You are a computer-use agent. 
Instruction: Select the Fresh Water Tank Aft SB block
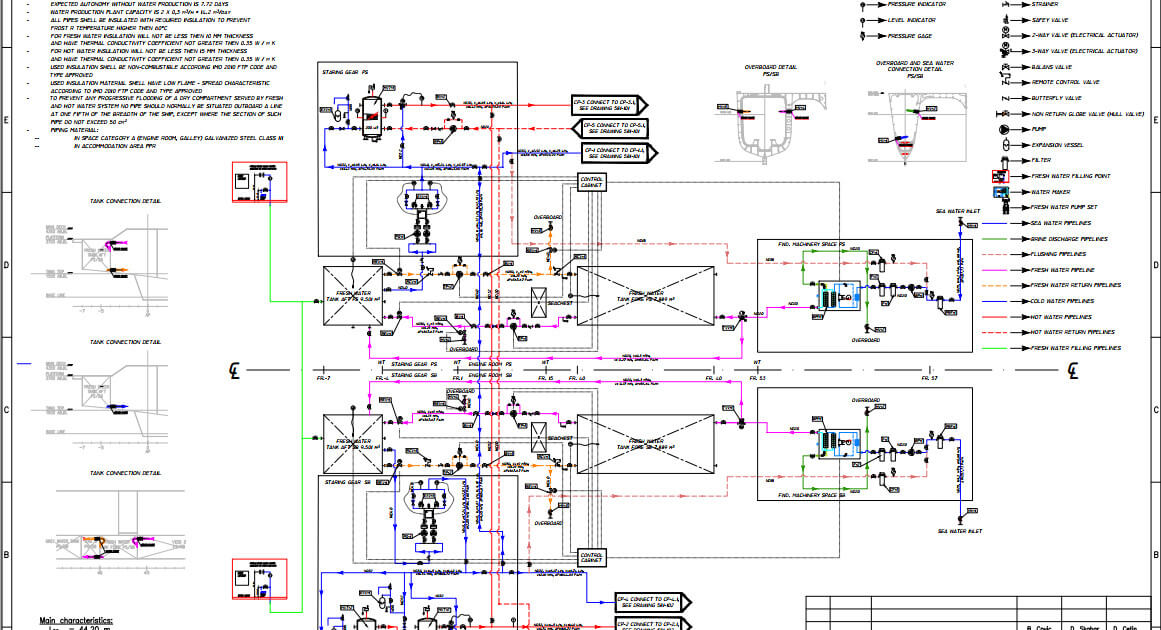coord(352,440)
